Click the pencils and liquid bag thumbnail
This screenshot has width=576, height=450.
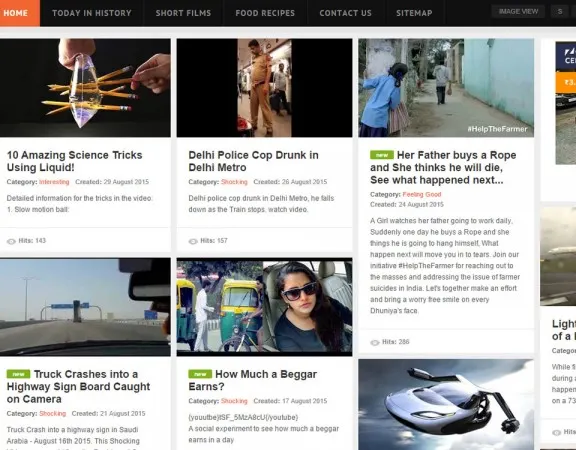[85, 88]
